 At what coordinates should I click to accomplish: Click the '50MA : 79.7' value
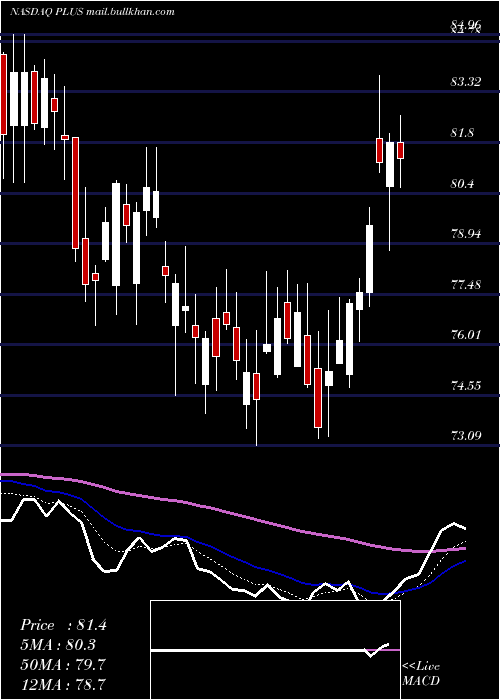point(63,665)
